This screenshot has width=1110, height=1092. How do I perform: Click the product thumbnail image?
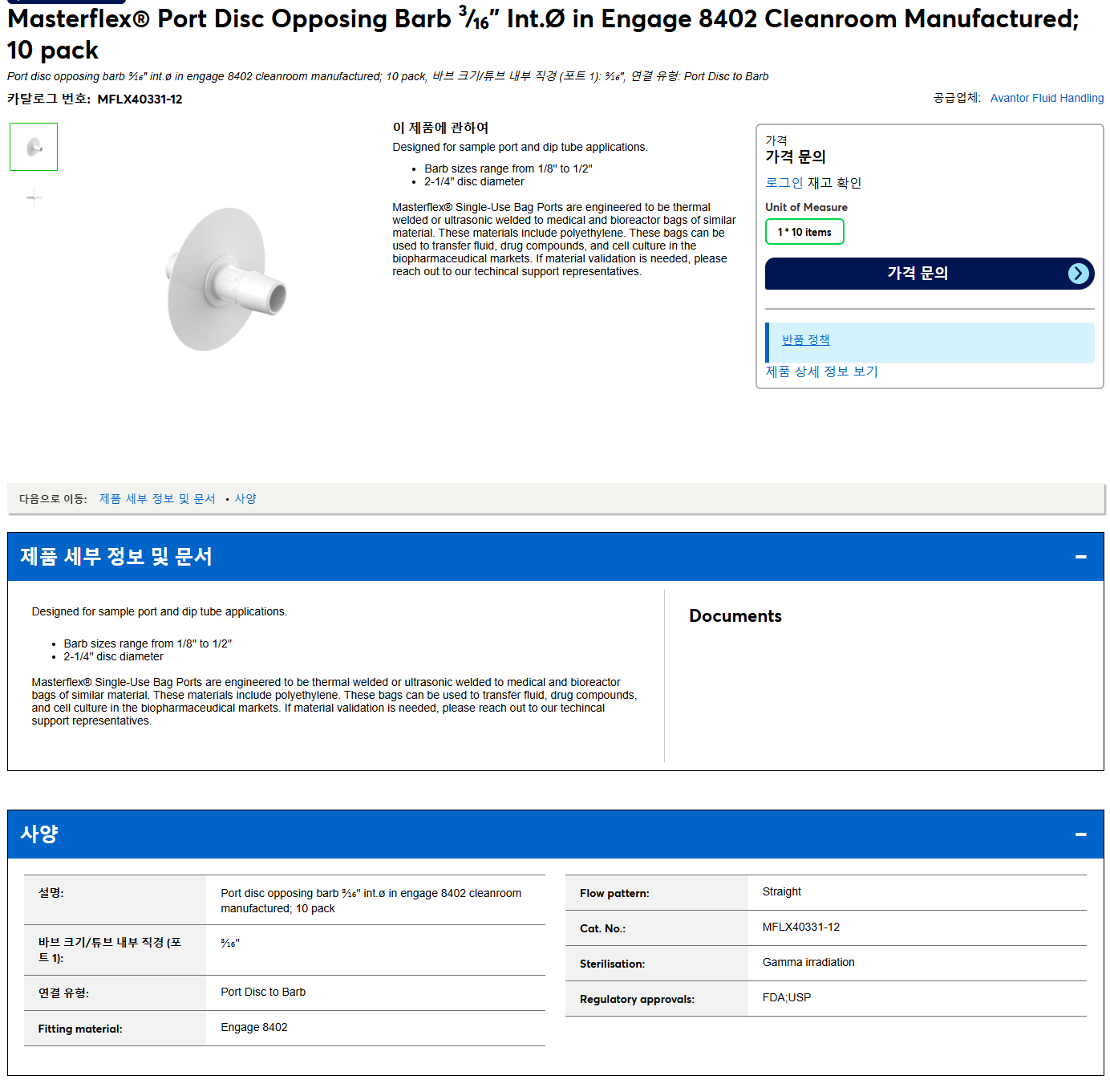pos(34,147)
